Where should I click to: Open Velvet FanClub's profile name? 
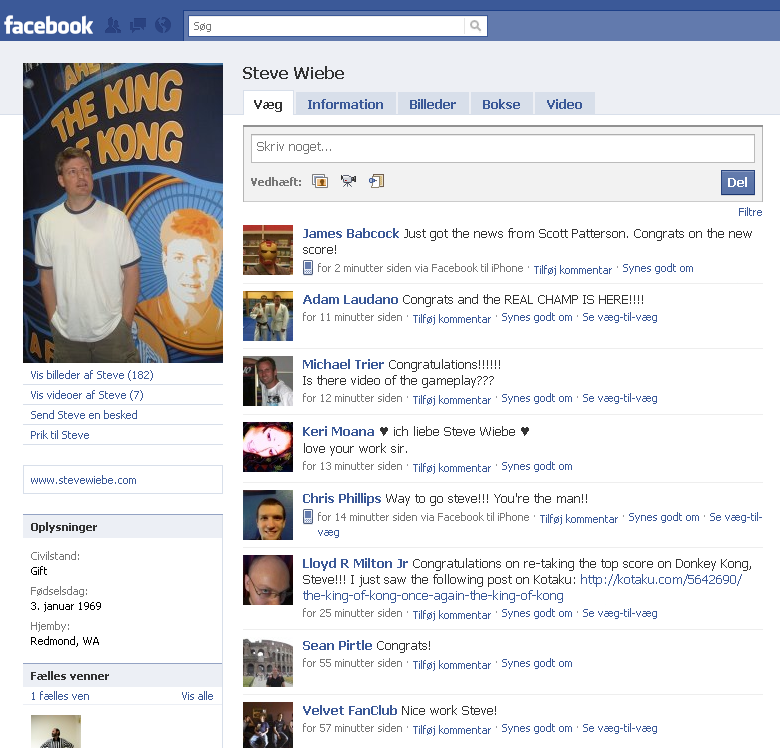pos(350,710)
